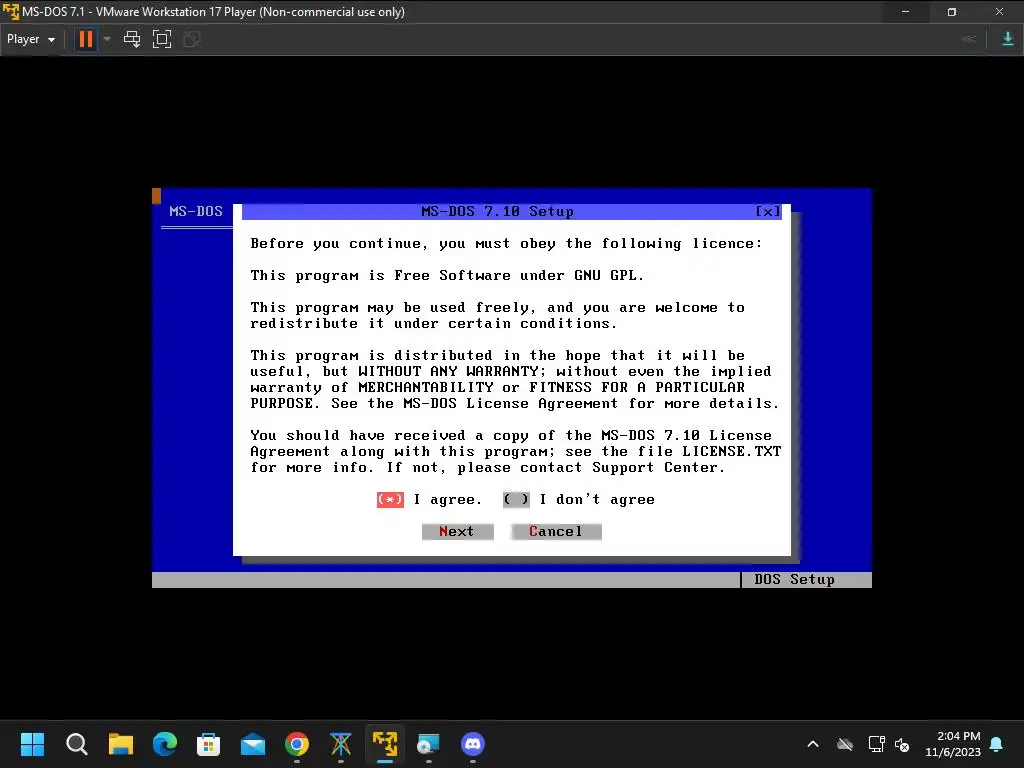The height and width of the screenshot is (768, 1024).
Task: Click the 'This program is Free Software' line
Action: 447,276
